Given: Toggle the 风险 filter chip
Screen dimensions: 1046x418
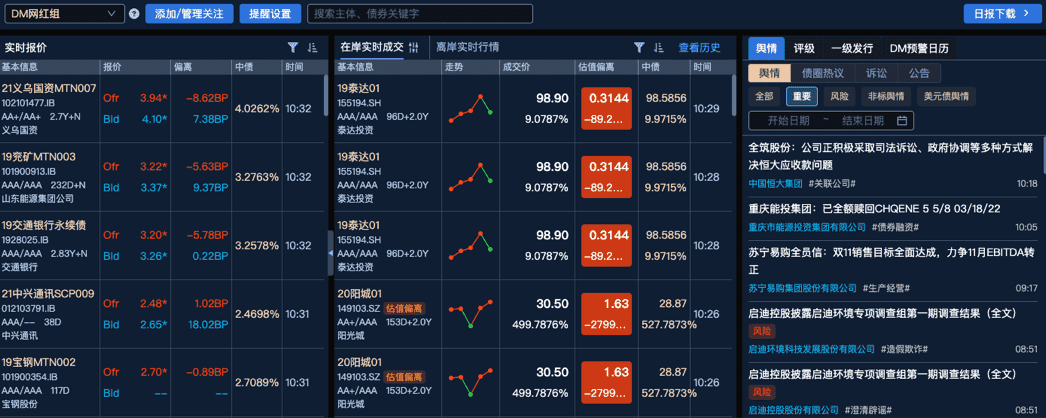Looking at the screenshot, I should 838,96.
